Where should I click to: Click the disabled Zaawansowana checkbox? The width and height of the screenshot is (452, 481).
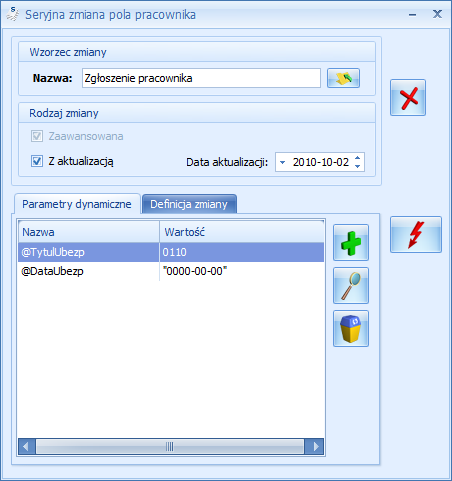37,136
